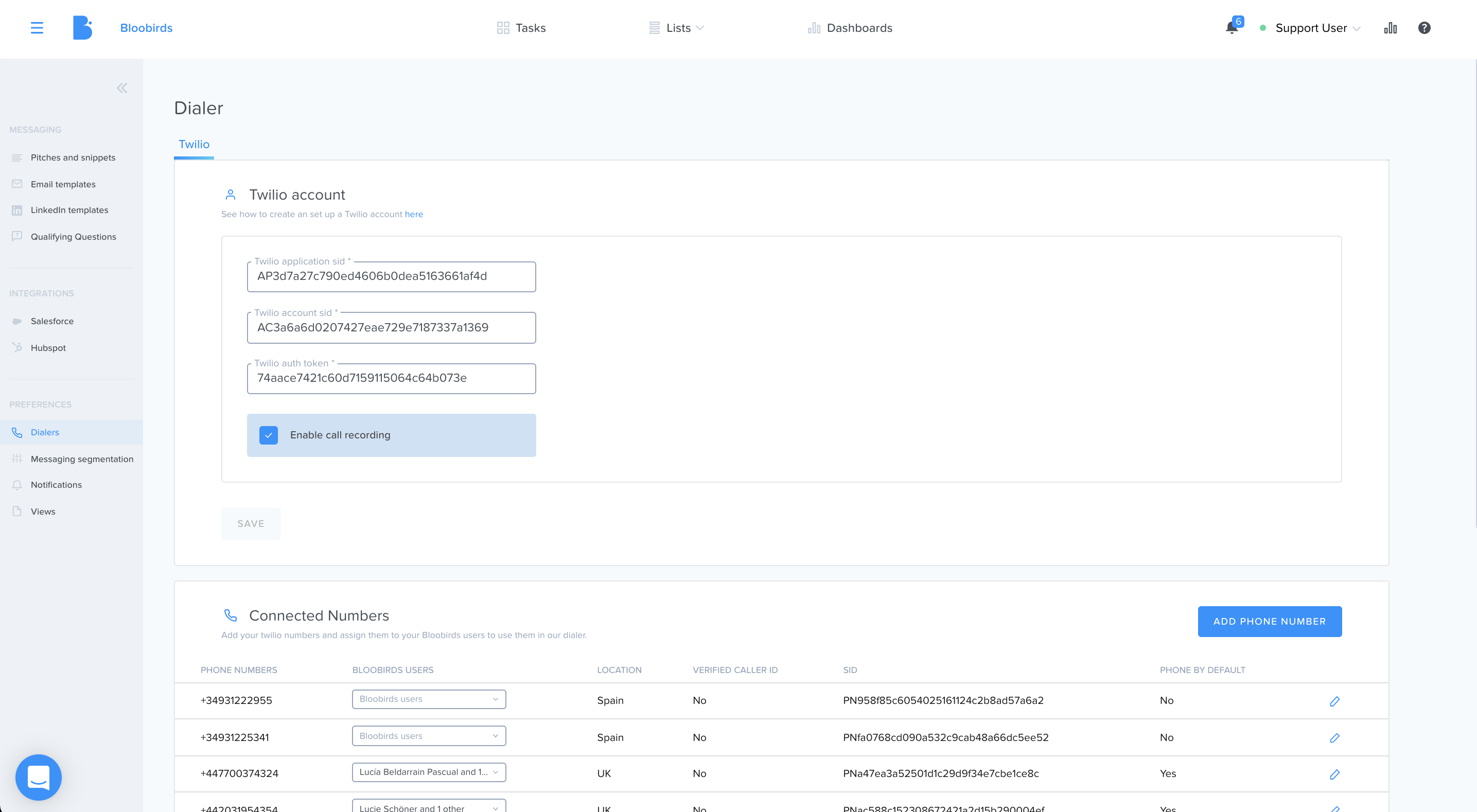Open the Lucie Schöner users dropdown

tap(429, 806)
